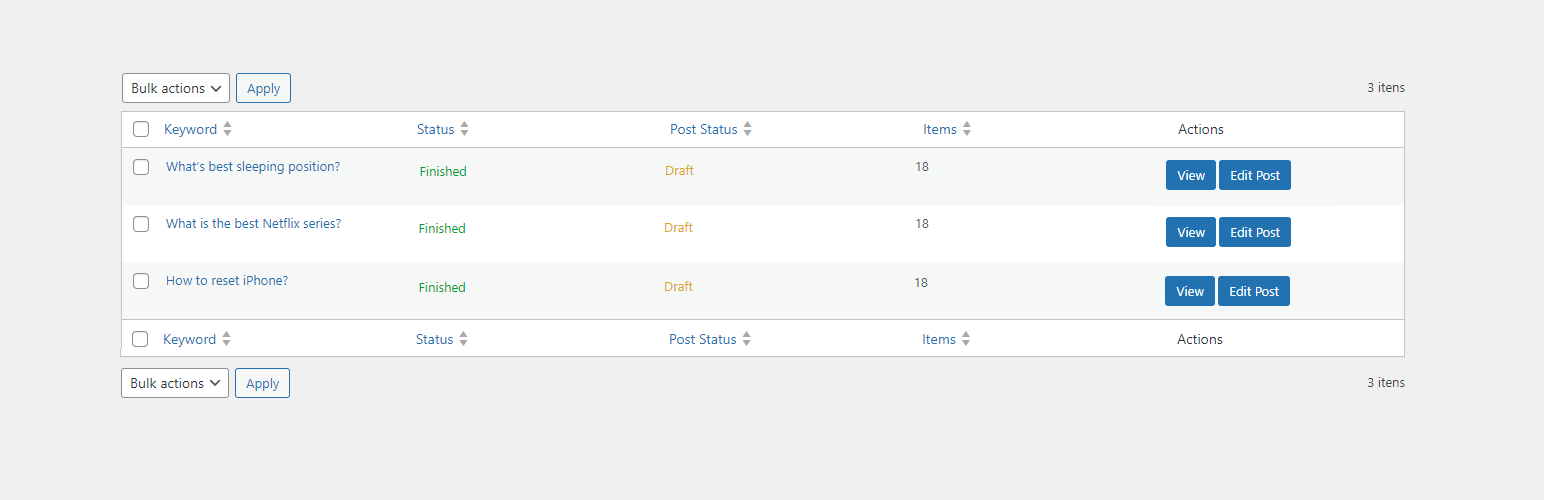Image resolution: width=1544 pixels, height=500 pixels.
Task: Click View for the sleeping position row
Action: click(1191, 175)
